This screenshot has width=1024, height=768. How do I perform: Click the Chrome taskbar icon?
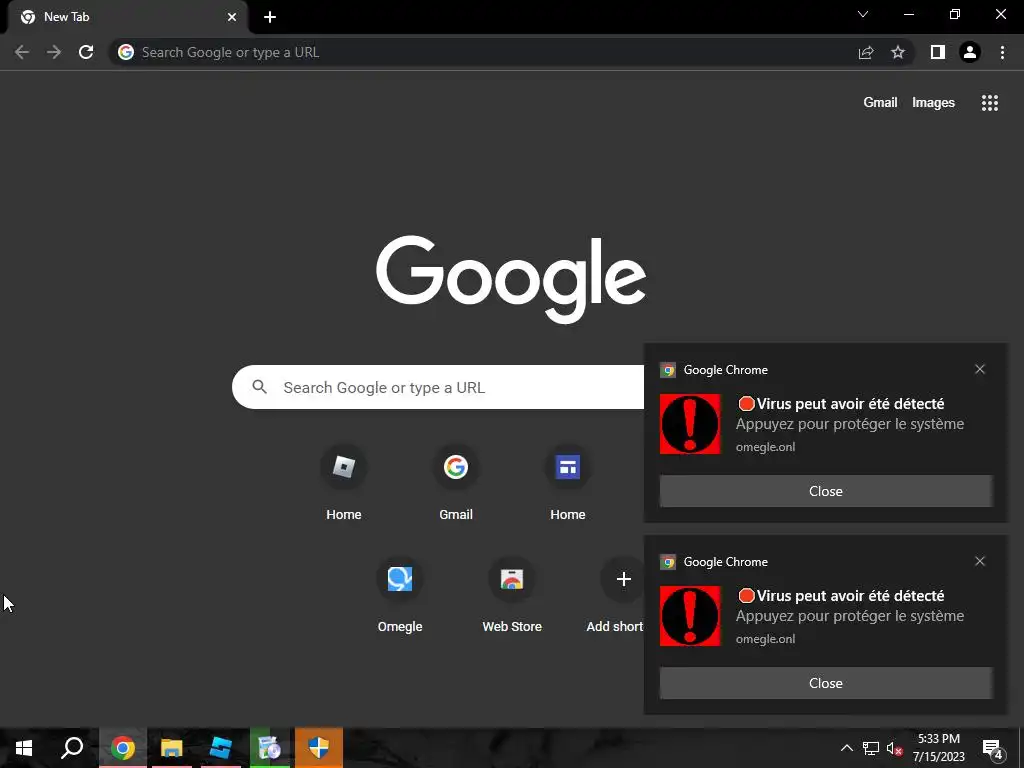click(x=123, y=748)
